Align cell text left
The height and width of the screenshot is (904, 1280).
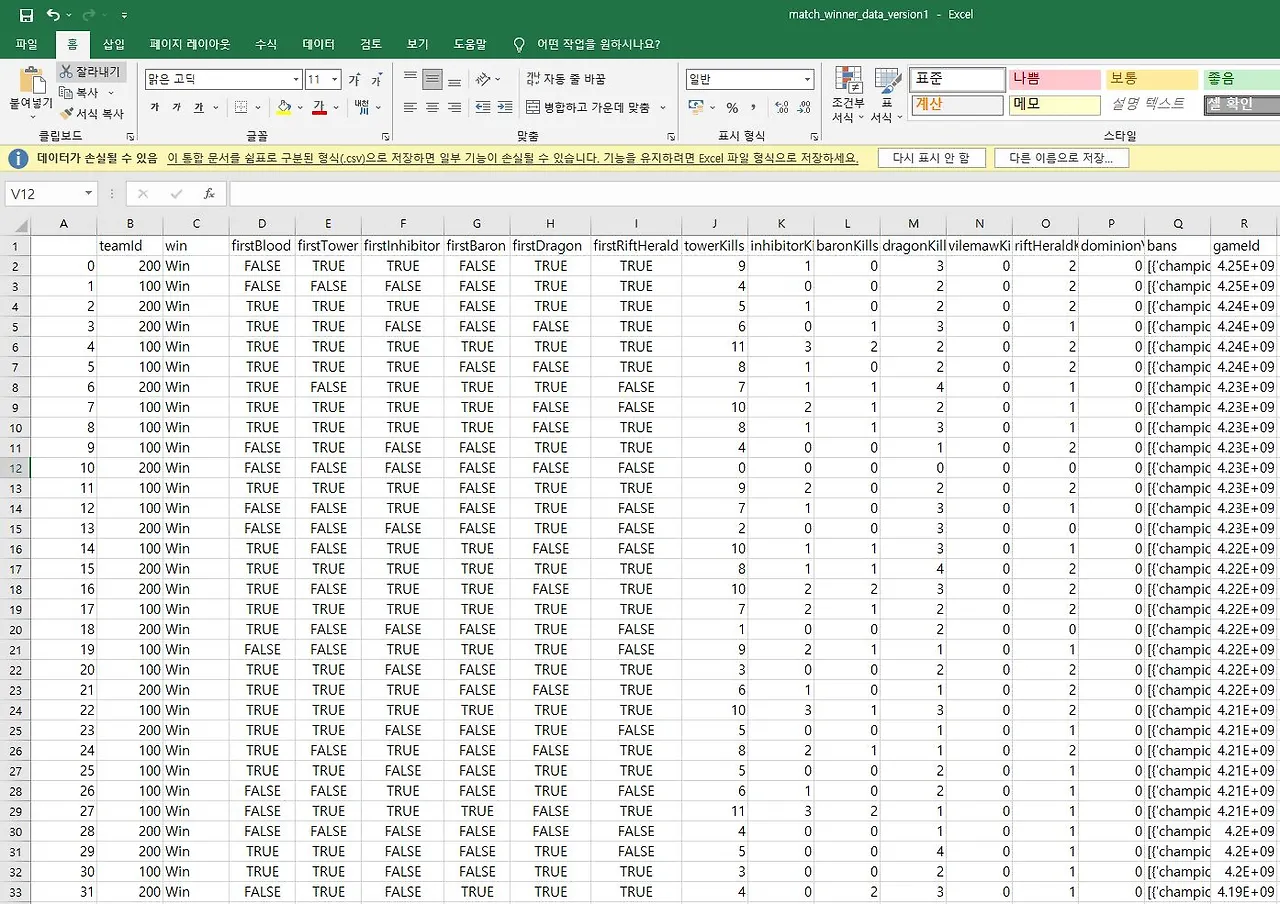410,107
